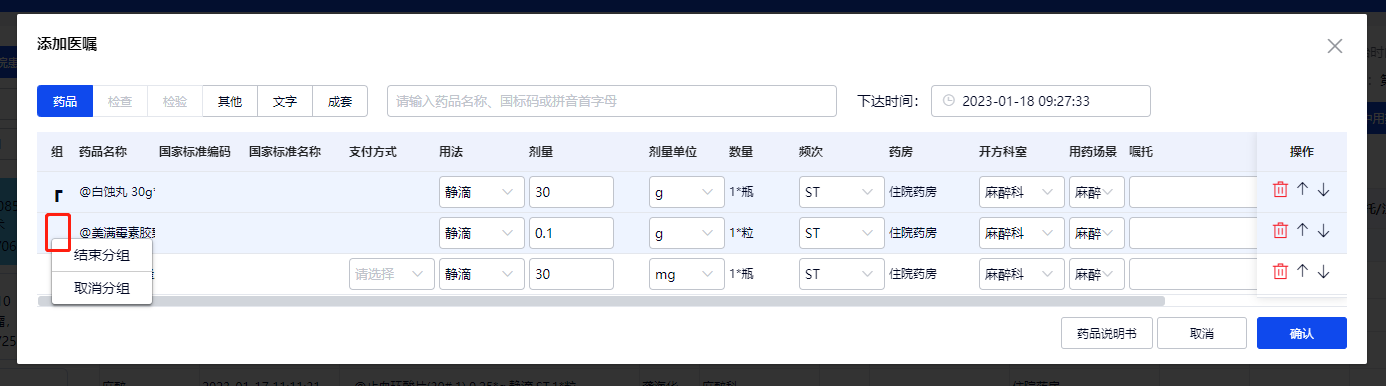Focus the drug name search field

612,101
